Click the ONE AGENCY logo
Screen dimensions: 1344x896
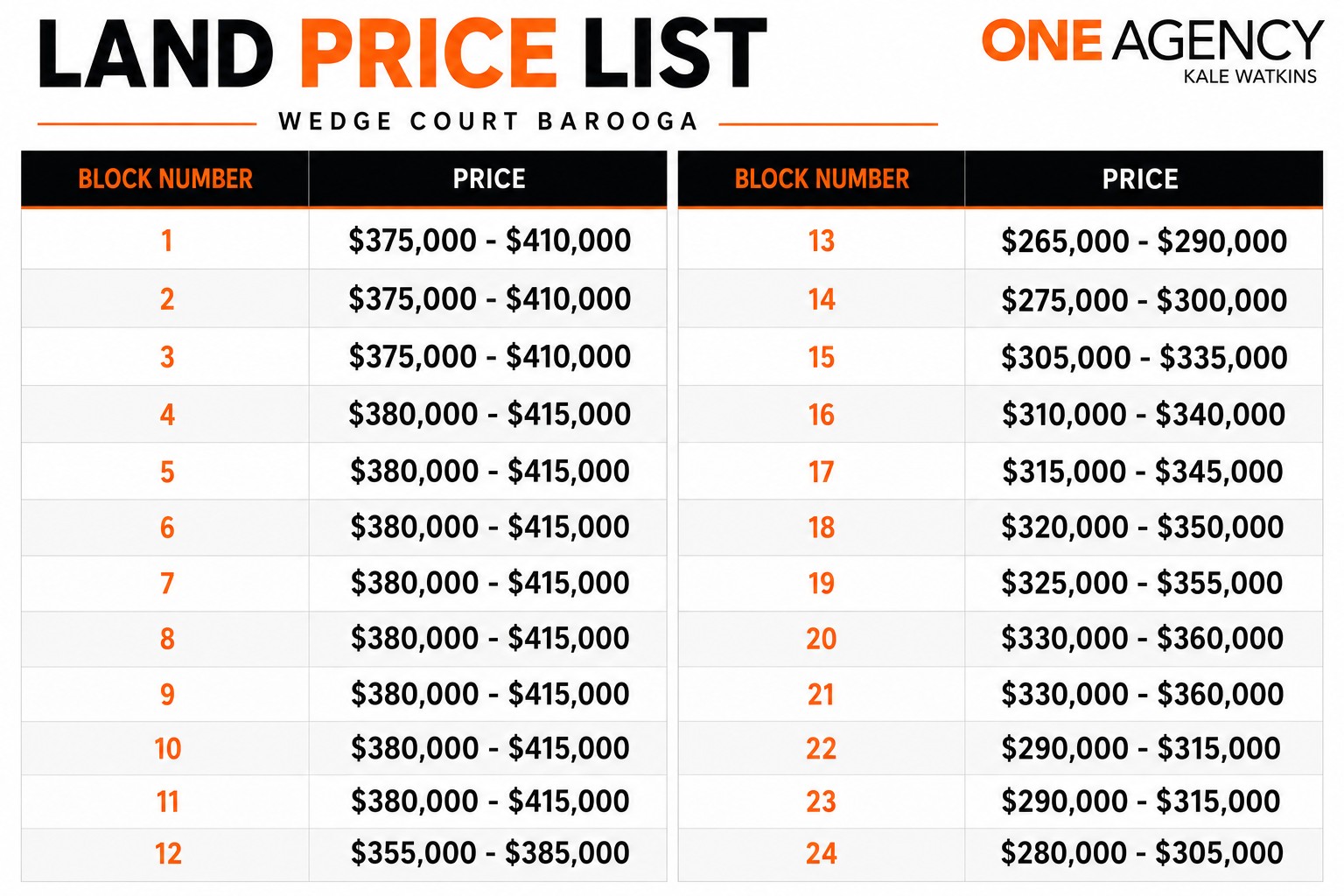(1152, 41)
